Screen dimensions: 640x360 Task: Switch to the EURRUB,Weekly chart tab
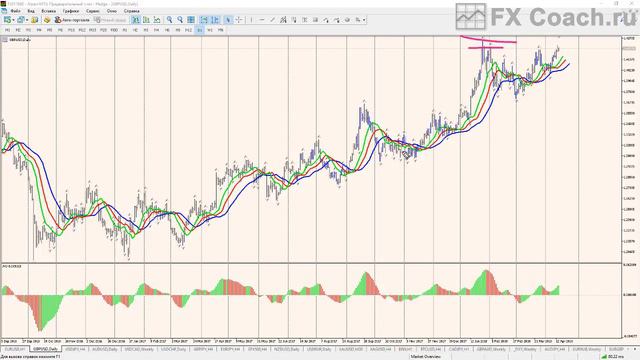pyautogui.click(x=587, y=349)
